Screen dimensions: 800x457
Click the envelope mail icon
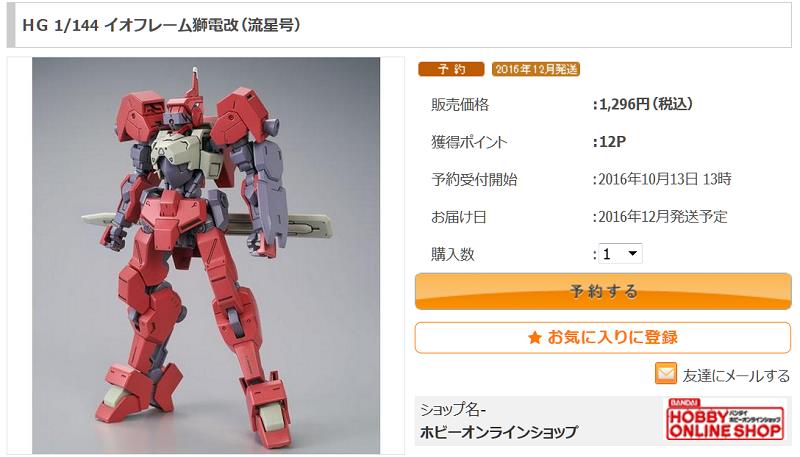pos(666,374)
